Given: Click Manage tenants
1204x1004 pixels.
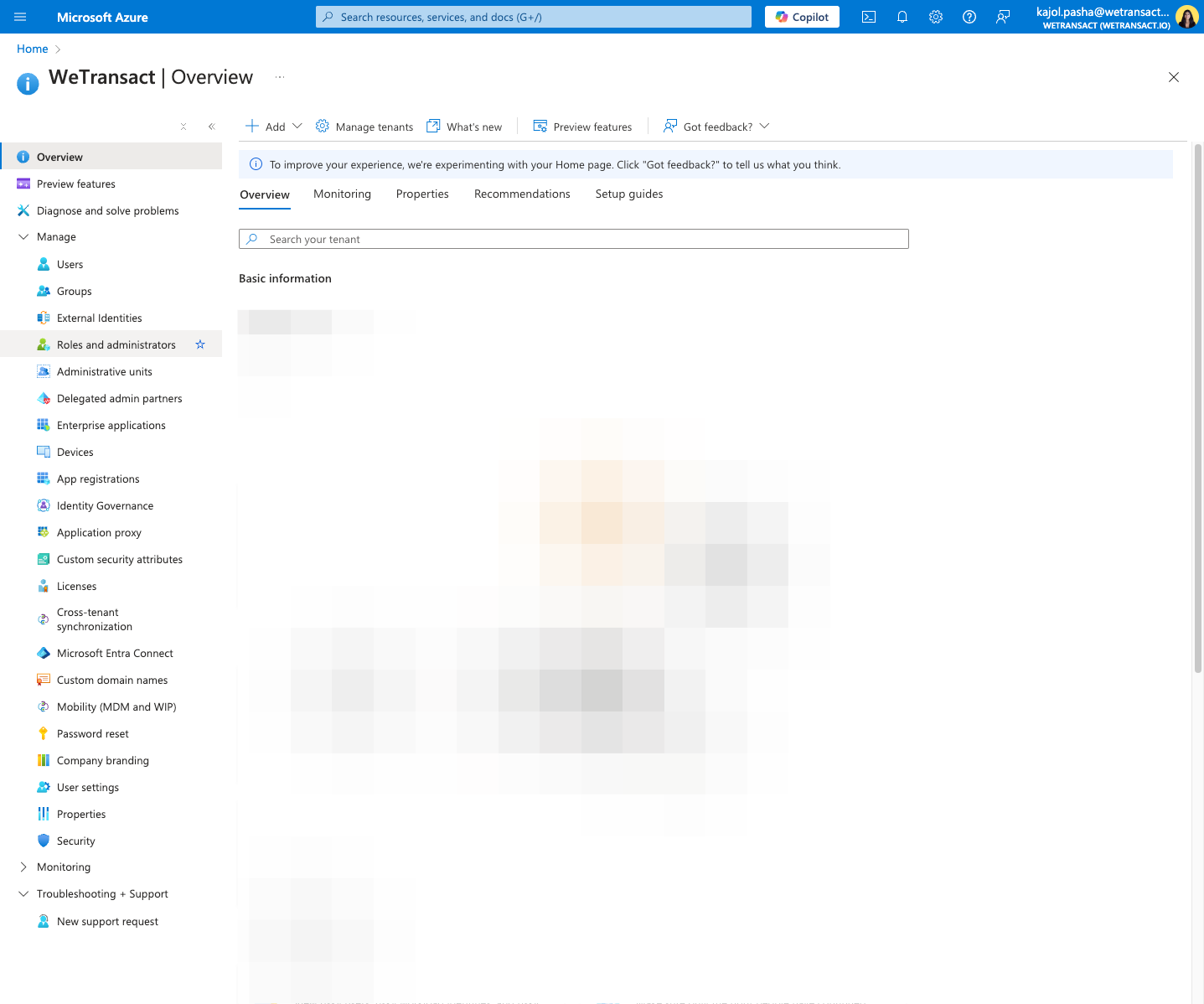Looking at the screenshot, I should [364, 127].
